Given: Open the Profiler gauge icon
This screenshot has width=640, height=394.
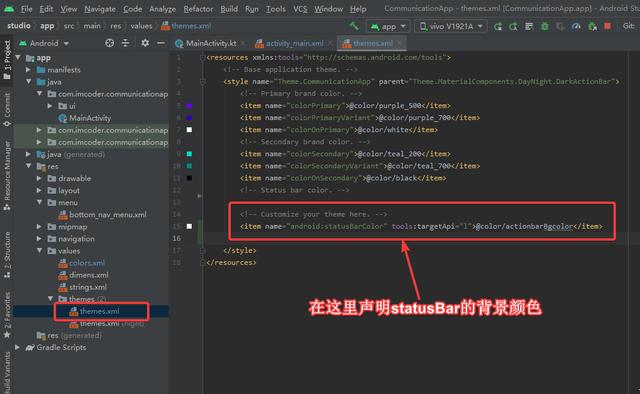Looking at the screenshot, I should (576, 27).
